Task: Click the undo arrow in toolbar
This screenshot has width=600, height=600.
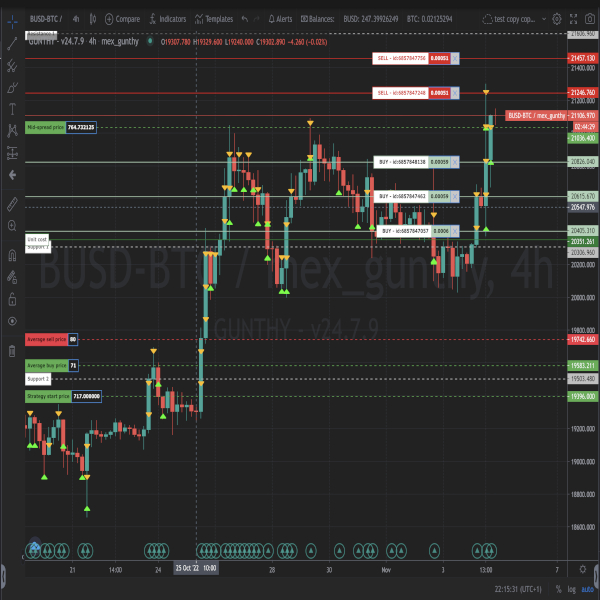Action: pyautogui.click(x=245, y=18)
